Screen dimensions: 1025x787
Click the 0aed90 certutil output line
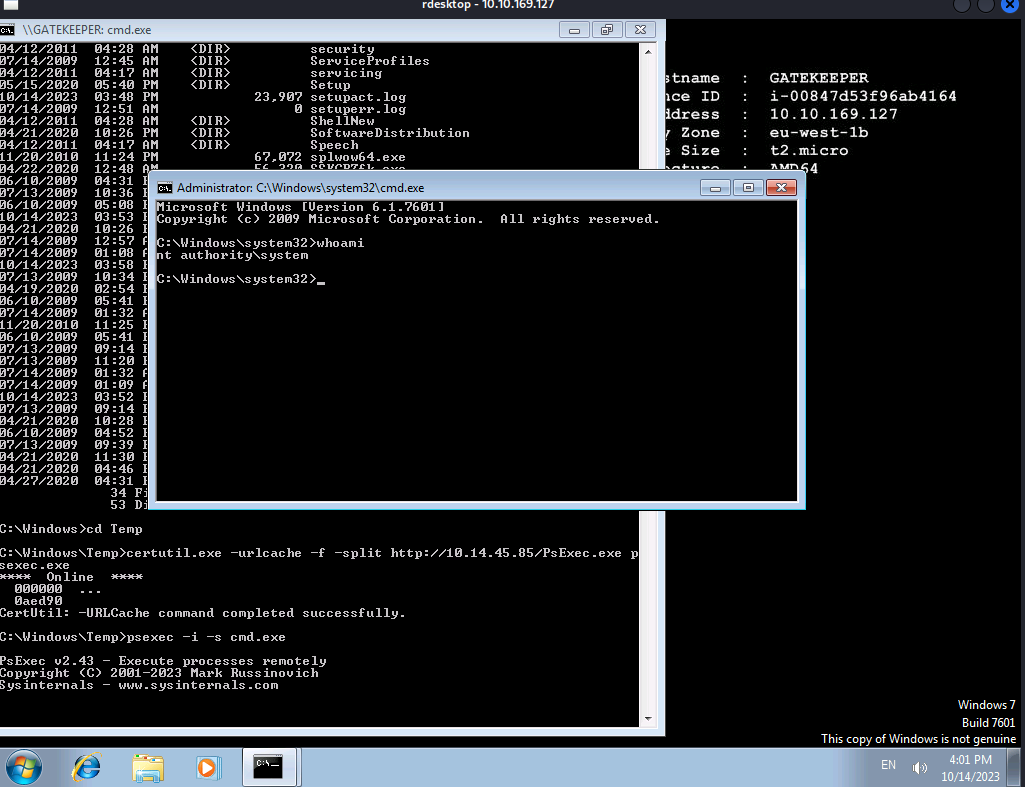39,601
